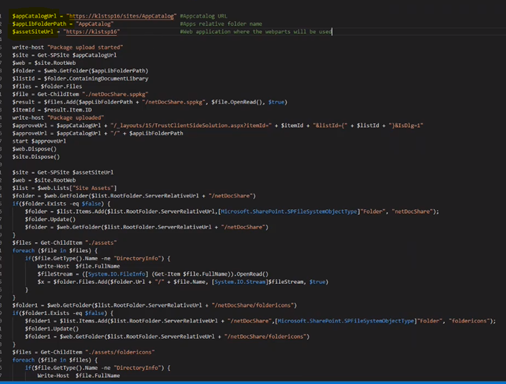Click the line "$site = Get-SPSite $assetSiteUrl"
Image resolution: width=506 pixels, height=384 pixels.
(63, 172)
